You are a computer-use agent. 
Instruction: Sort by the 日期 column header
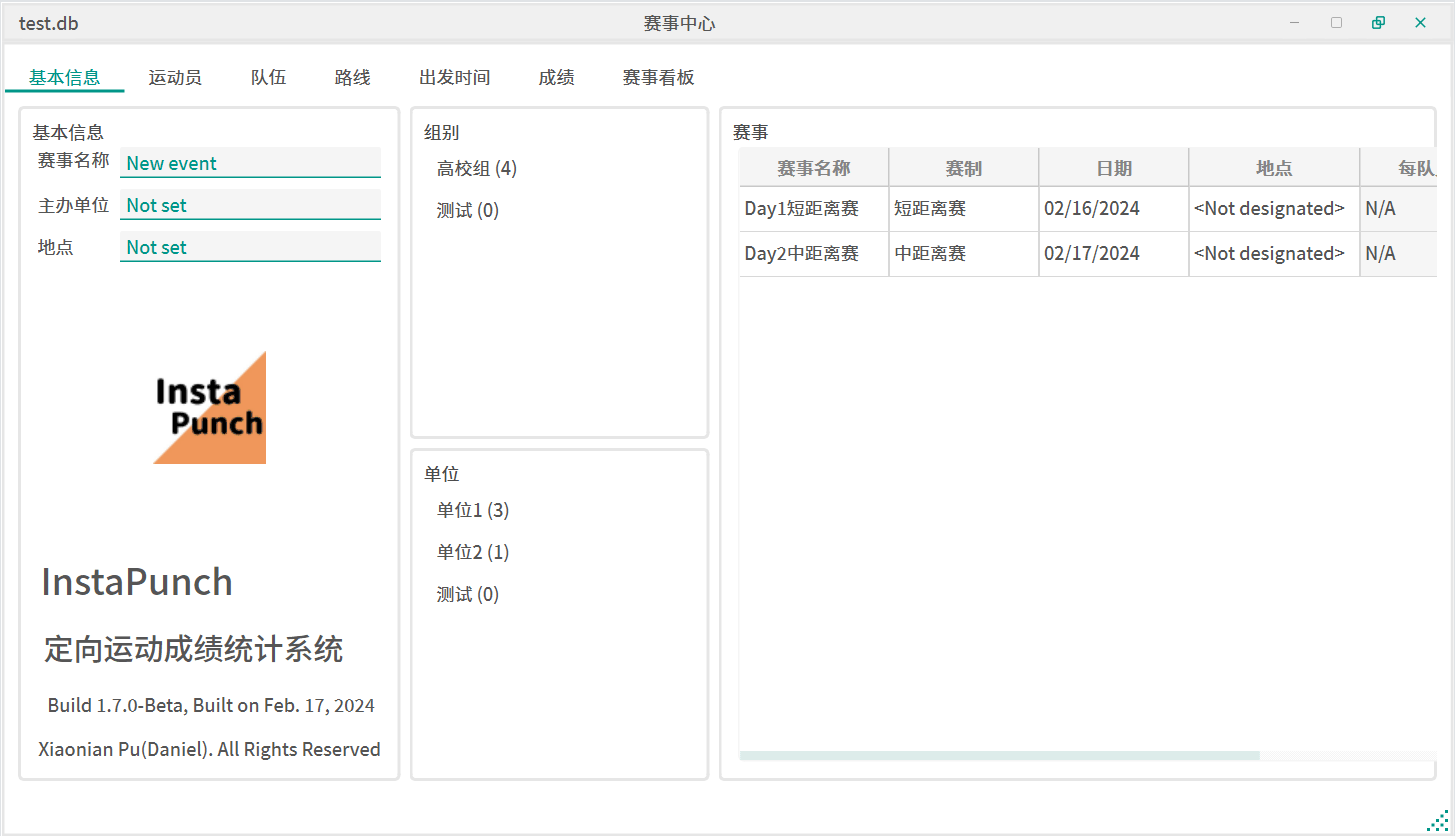(x=1113, y=168)
